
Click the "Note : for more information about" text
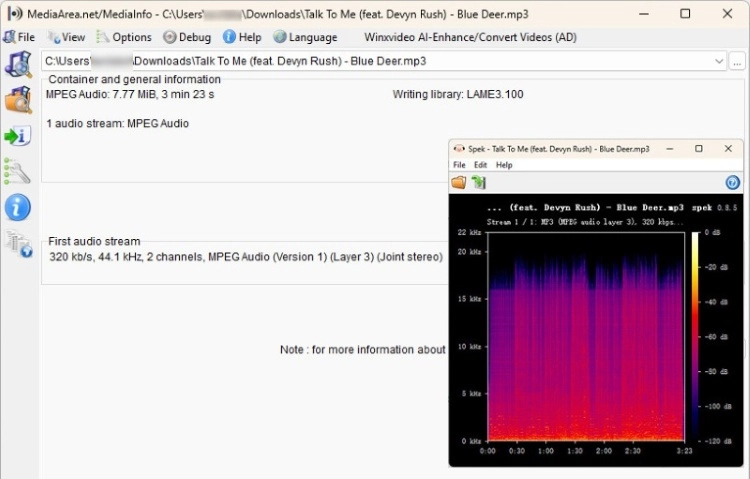pyautogui.click(x=363, y=350)
